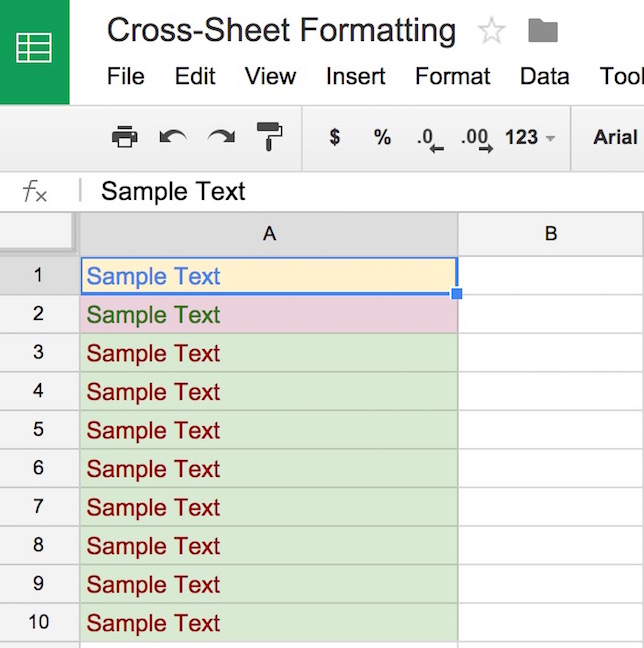The image size is (644, 648).
Task: Open the 123 more formats dropdown
Action: pyautogui.click(x=530, y=137)
